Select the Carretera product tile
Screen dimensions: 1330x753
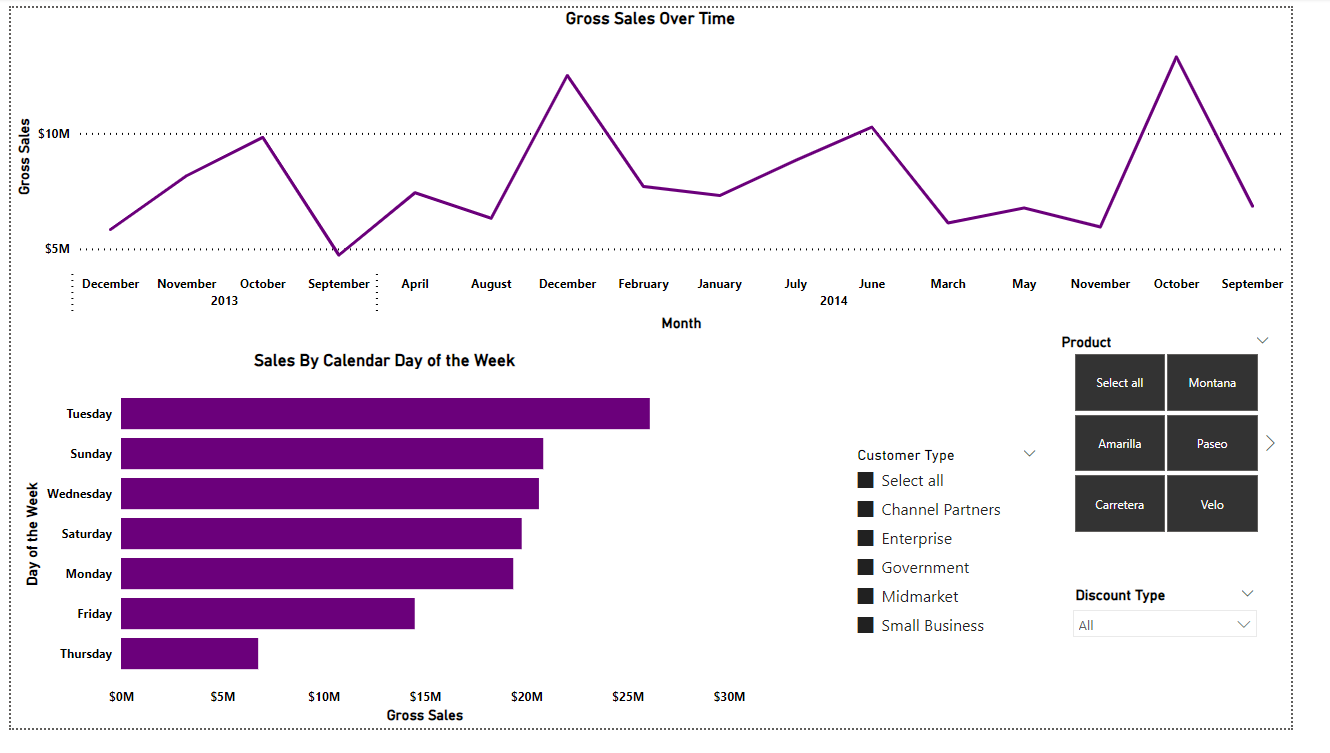(1120, 503)
